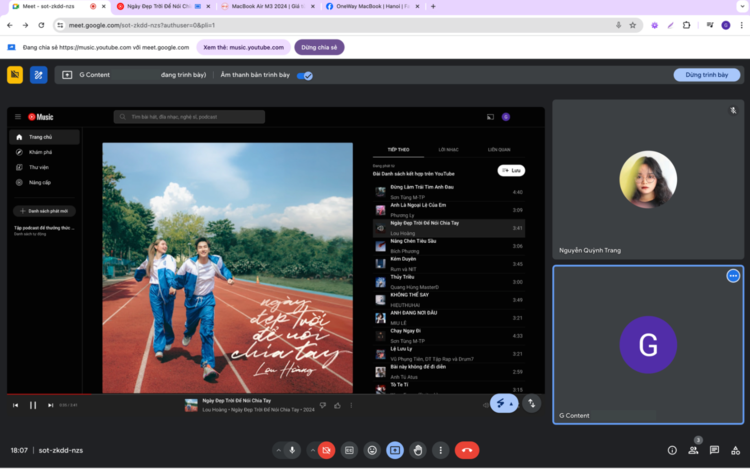This screenshot has width=750, height=469.
Task: Click the present screen button in controls
Action: 395,450
